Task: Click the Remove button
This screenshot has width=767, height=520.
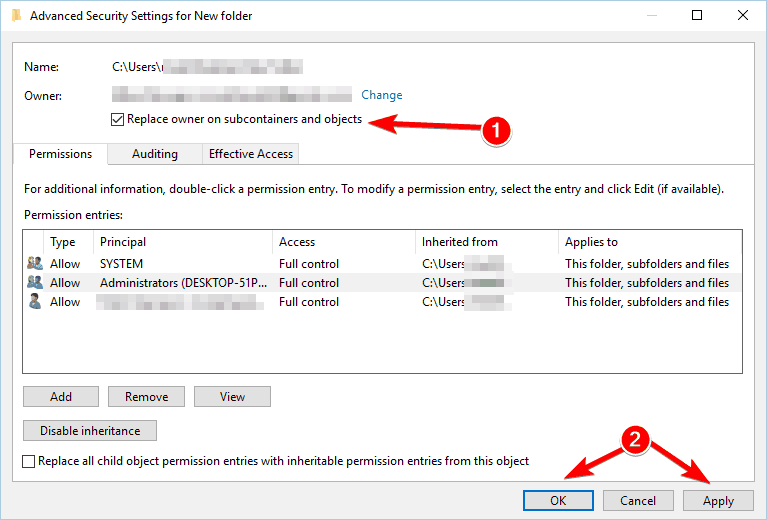Action: click(x=146, y=397)
